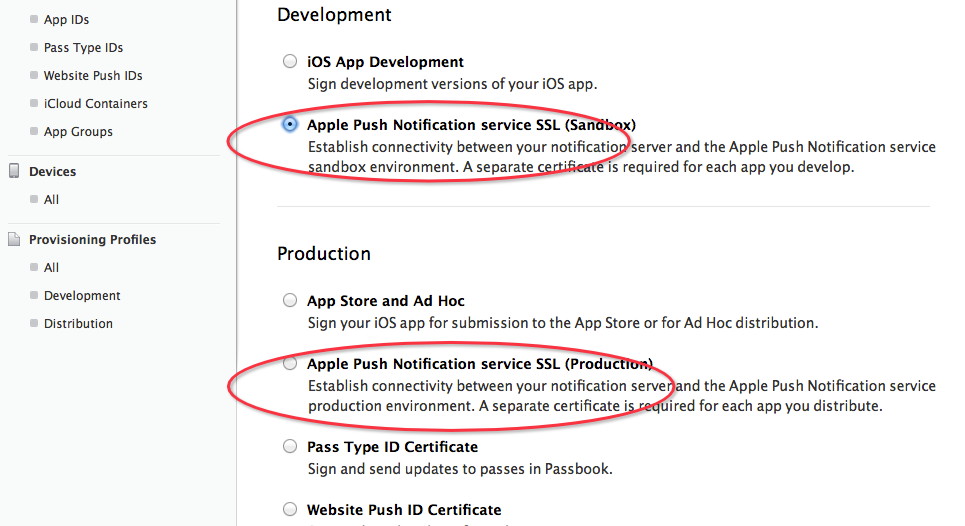Image resolution: width=965 pixels, height=526 pixels.
Task: Open Pass Type IDs in sidebar
Action: tap(83, 47)
